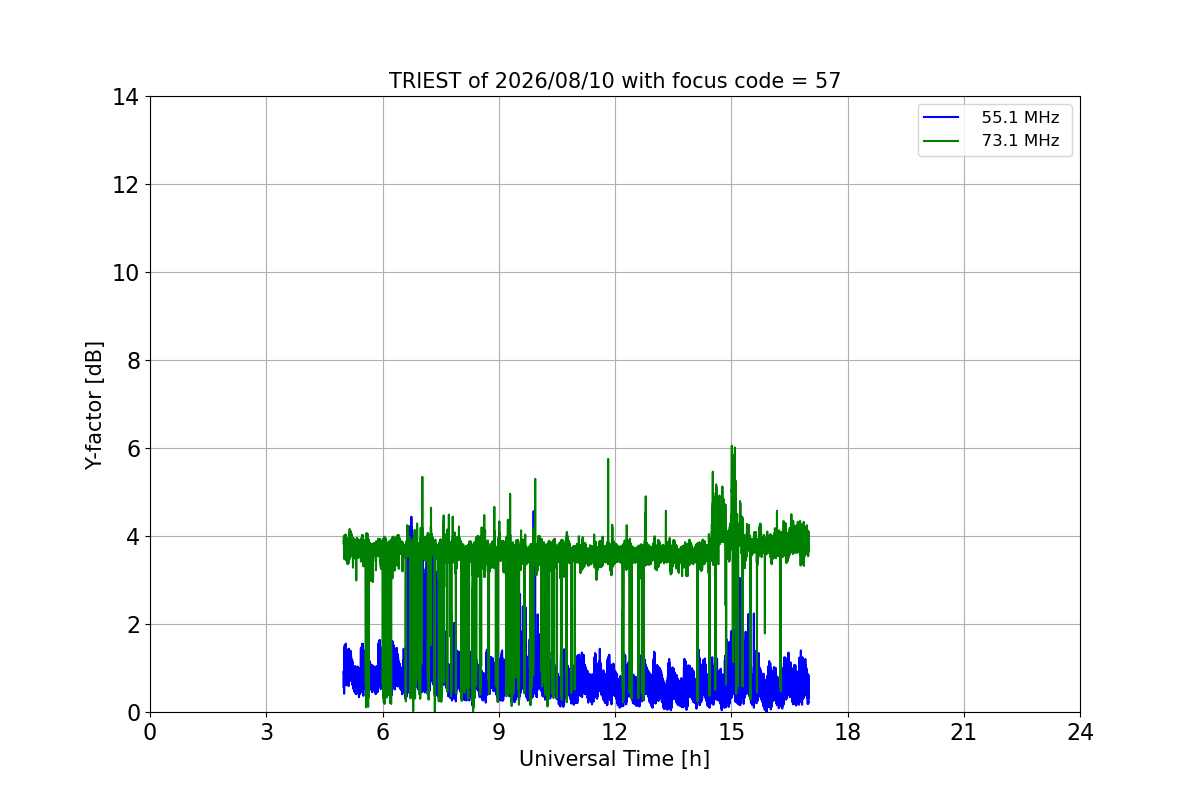Screen dimensions: 1200x800
Task: Click x-axis tick label 24
Action: [x=1080, y=732]
